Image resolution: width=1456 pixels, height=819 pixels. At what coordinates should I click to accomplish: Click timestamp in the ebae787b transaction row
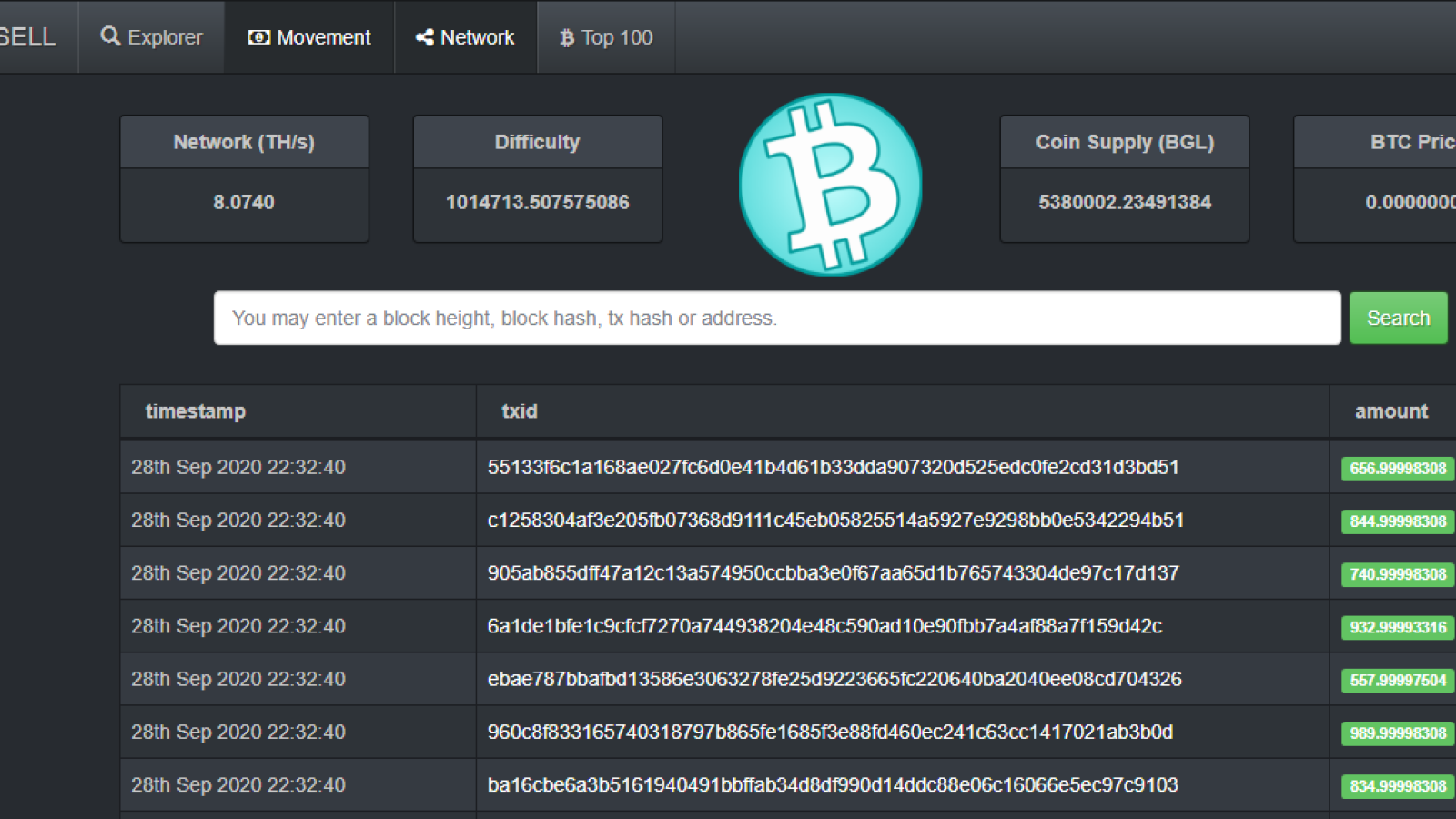point(238,679)
